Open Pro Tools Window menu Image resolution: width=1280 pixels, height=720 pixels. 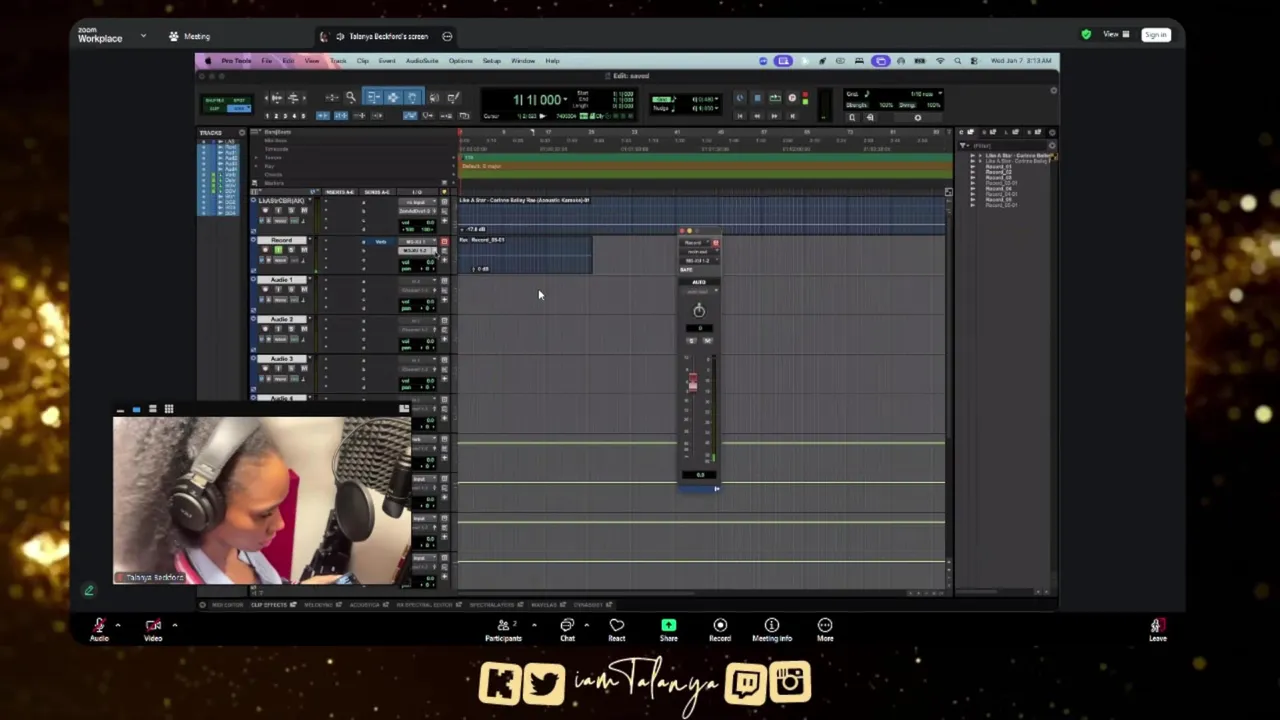tap(523, 61)
